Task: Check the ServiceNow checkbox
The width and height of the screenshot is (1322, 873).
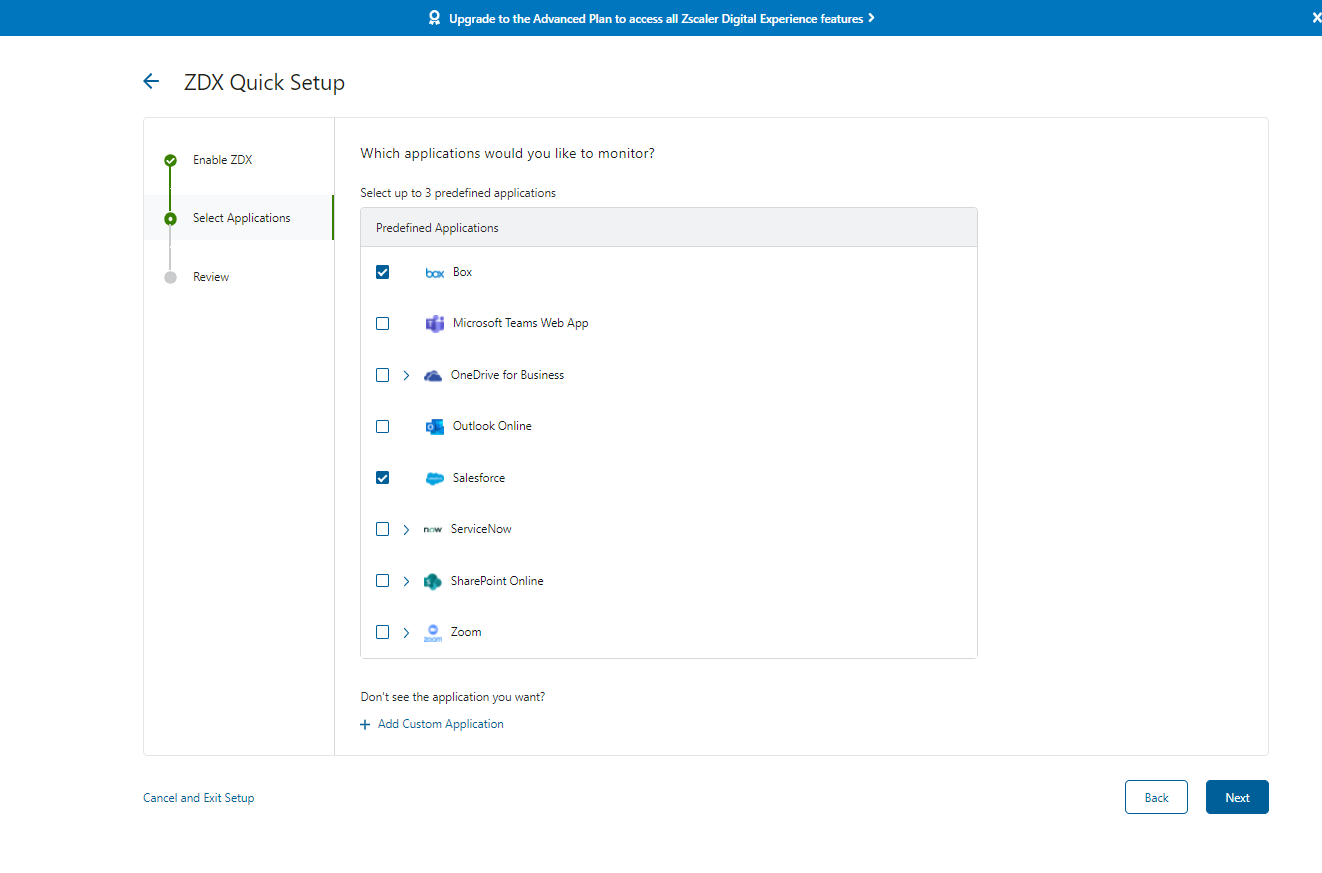Action: [382, 530]
